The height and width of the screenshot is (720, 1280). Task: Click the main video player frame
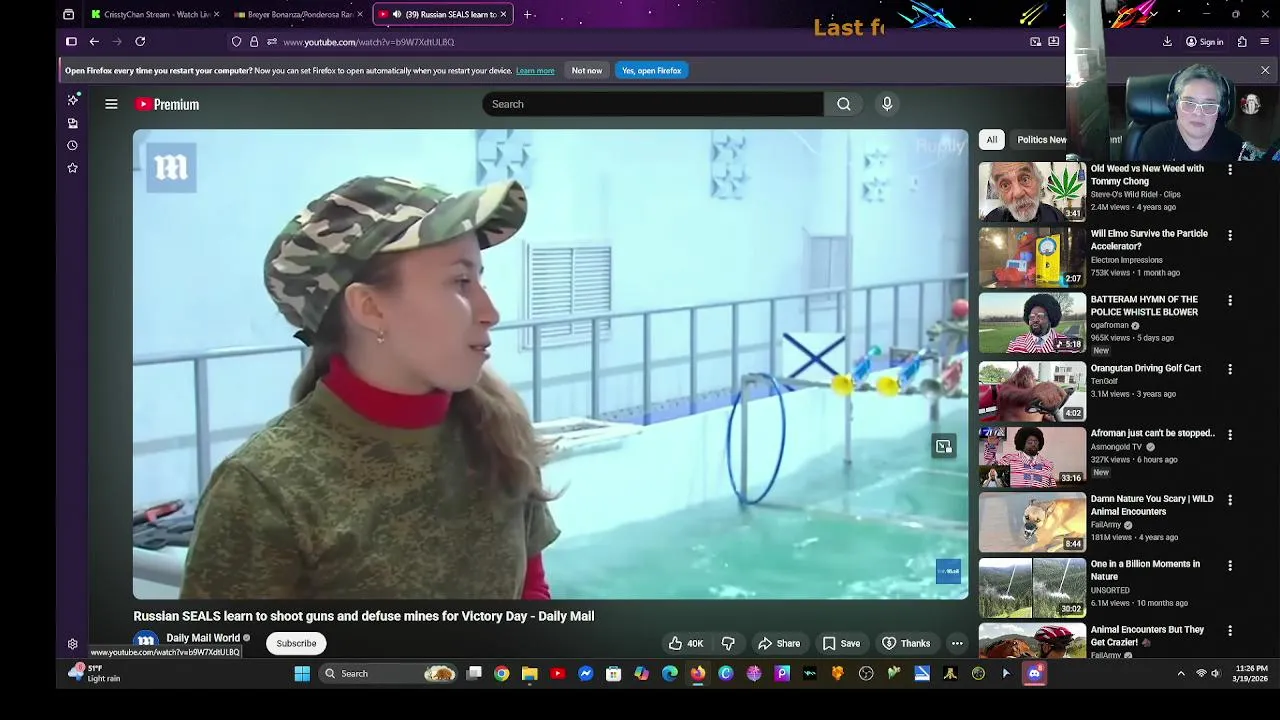551,364
